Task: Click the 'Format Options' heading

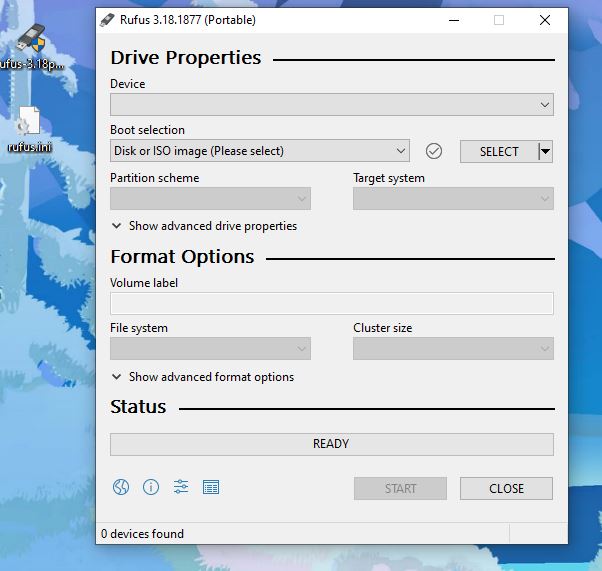Action: (182, 257)
